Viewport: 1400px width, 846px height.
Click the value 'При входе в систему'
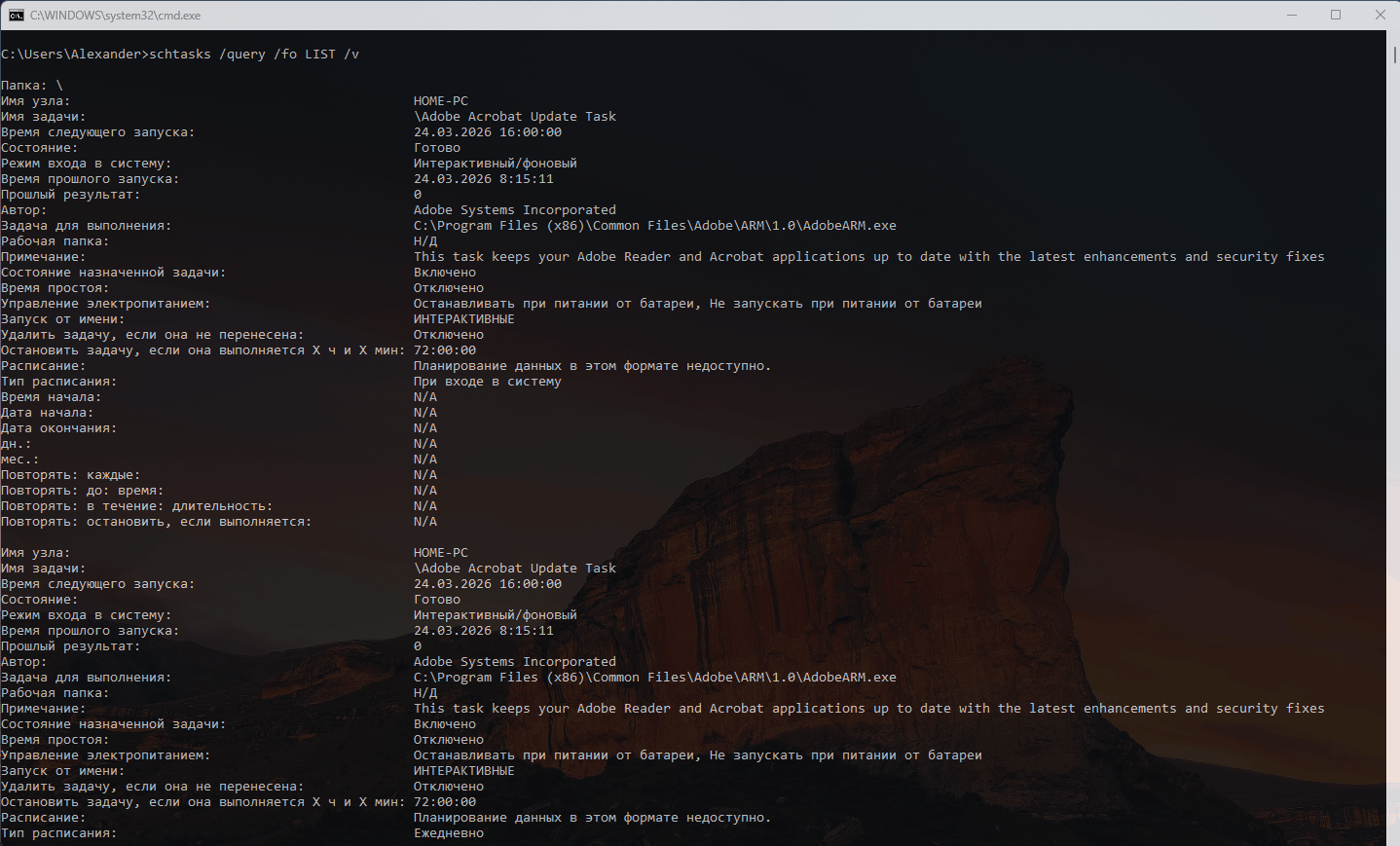488,382
